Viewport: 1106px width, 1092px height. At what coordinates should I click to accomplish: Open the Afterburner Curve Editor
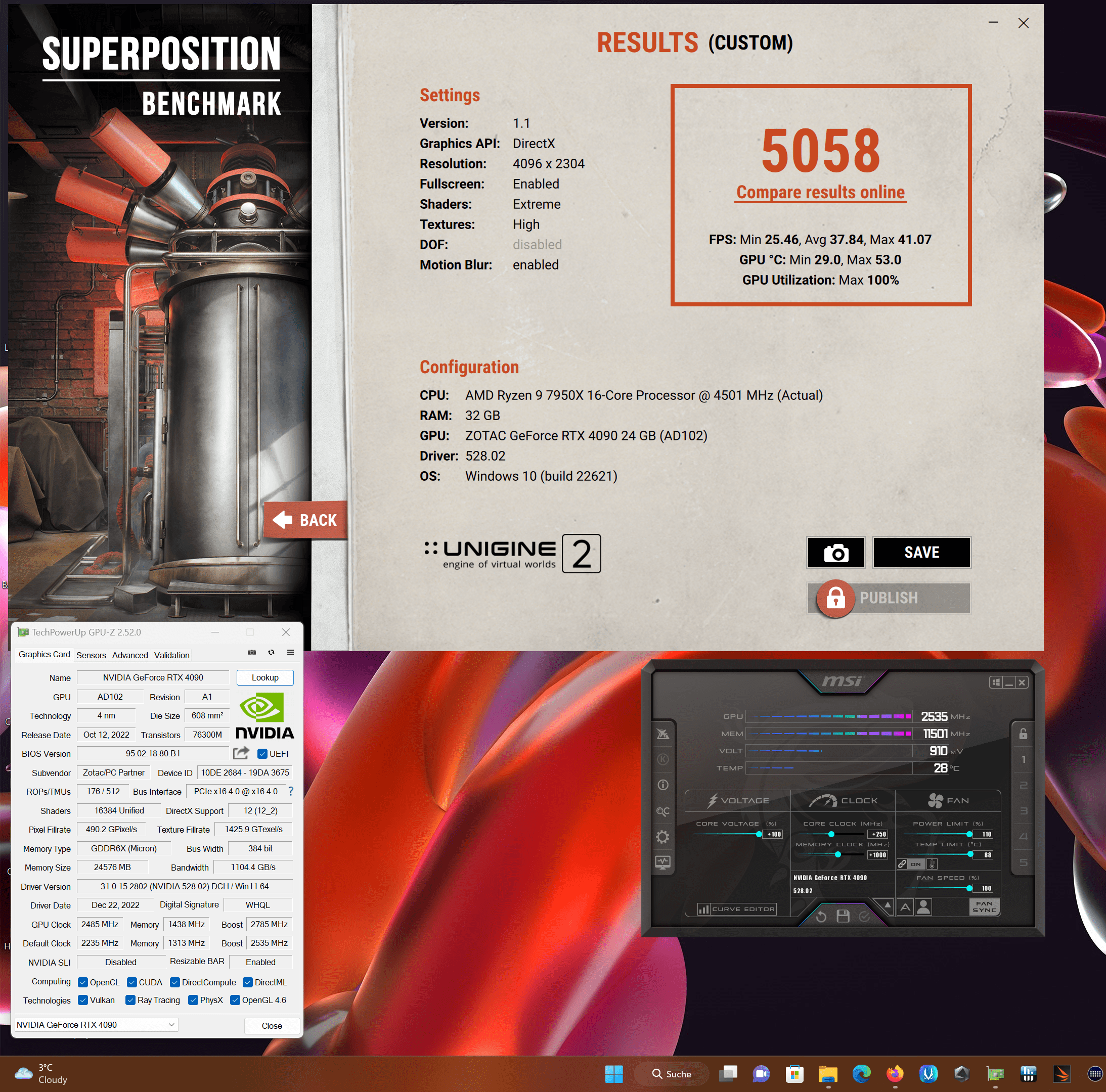[x=737, y=909]
